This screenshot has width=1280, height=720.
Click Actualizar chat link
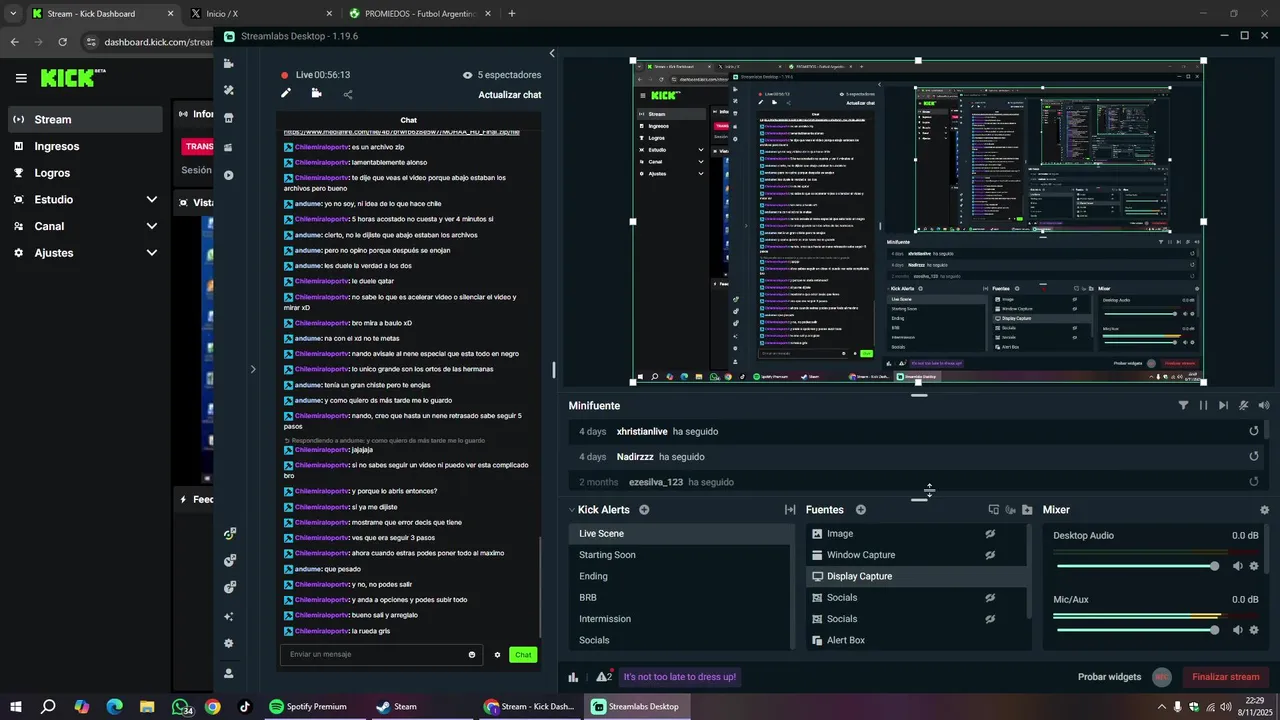click(x=510, y=95)
